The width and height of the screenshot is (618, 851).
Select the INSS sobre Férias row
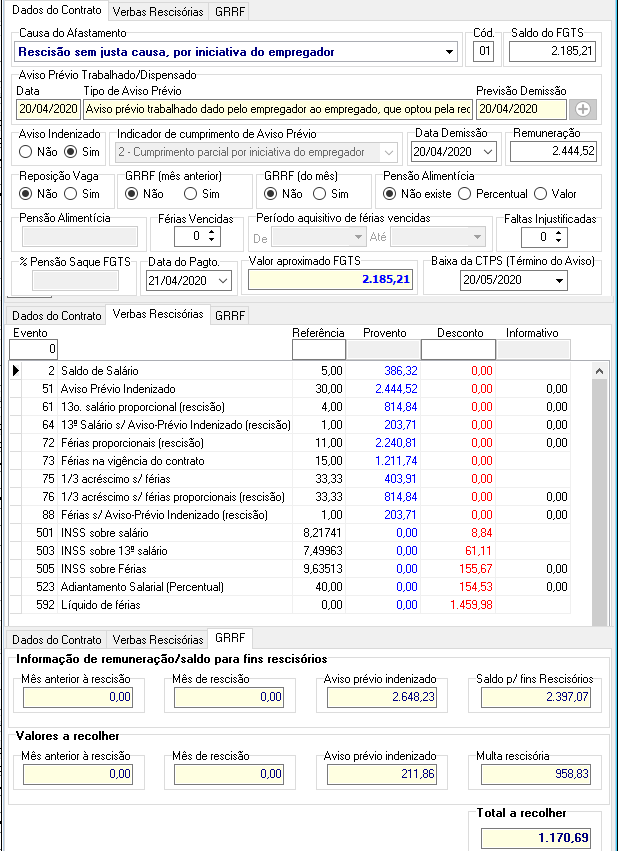pos(290,569)
